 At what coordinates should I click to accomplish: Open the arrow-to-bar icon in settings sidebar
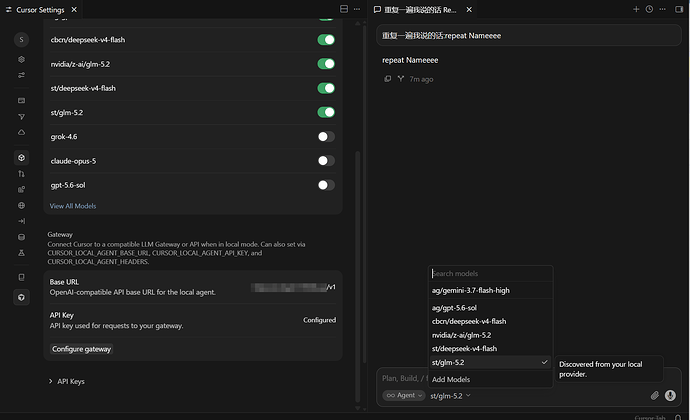(21, 221)
